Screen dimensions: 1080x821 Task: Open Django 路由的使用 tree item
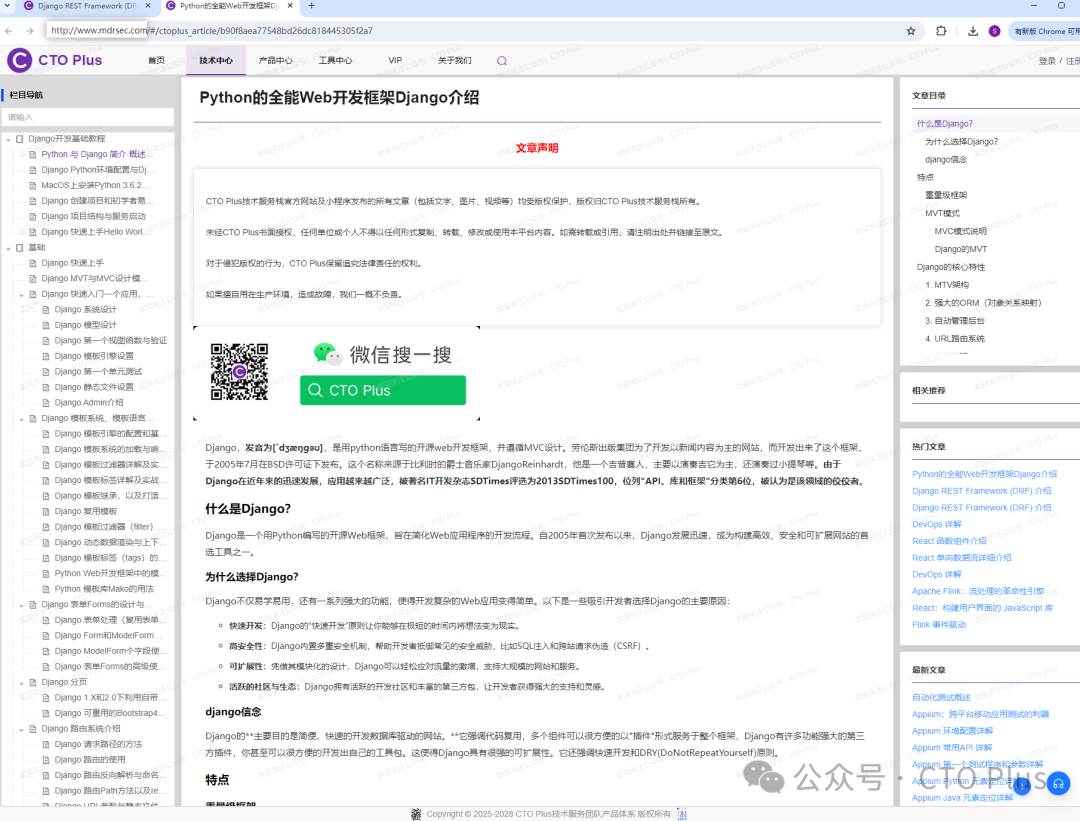coord(90,760)
